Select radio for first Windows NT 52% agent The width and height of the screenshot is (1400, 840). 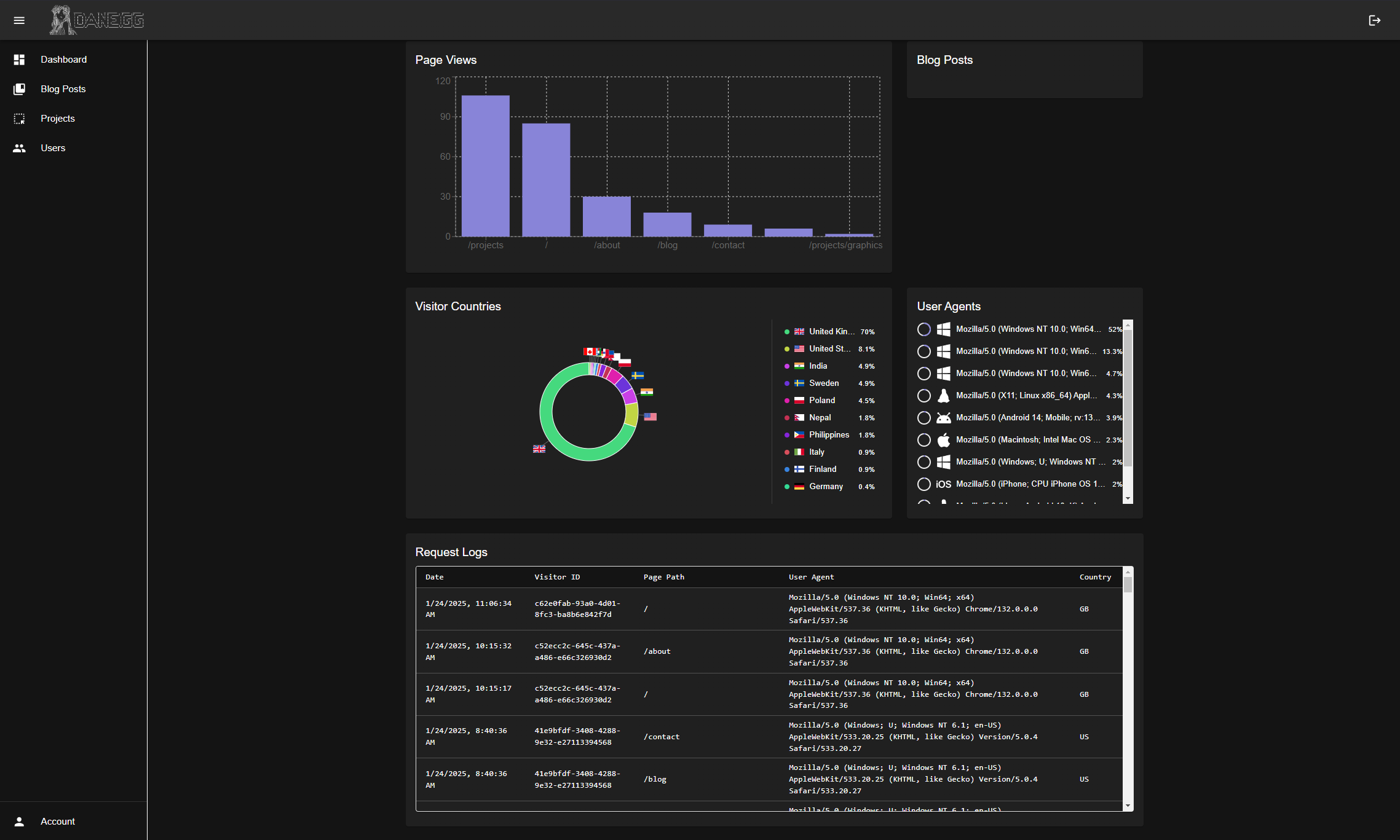point(923,329)
